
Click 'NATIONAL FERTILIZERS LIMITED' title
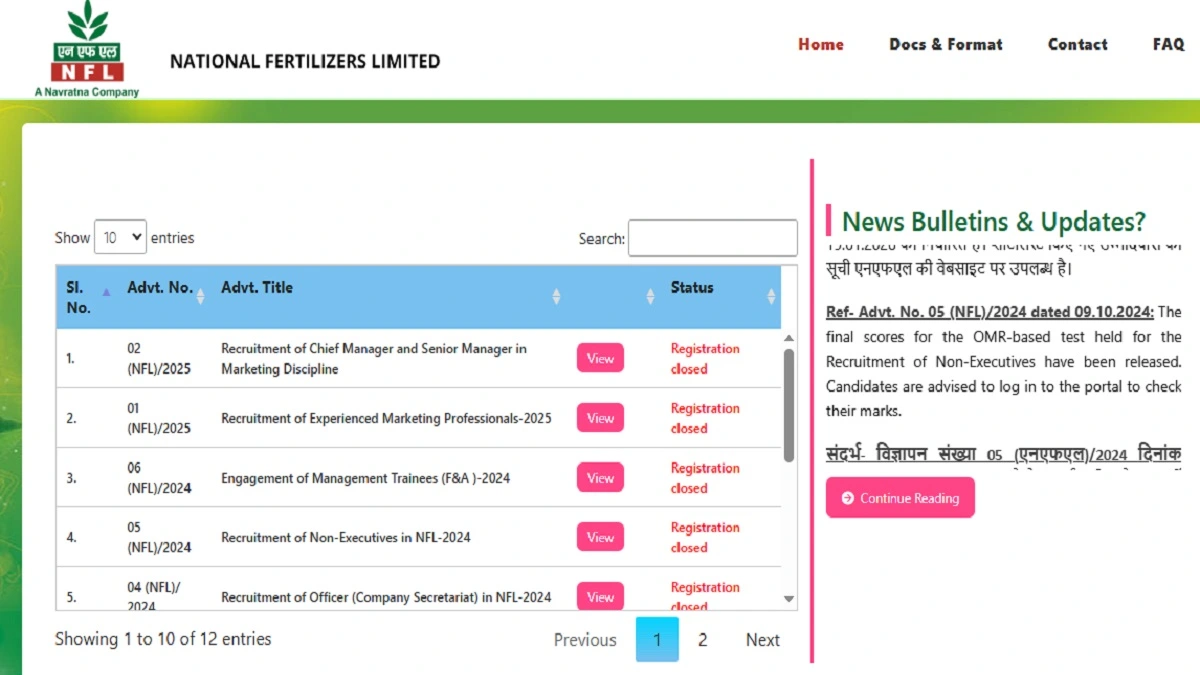click(305, 61)
